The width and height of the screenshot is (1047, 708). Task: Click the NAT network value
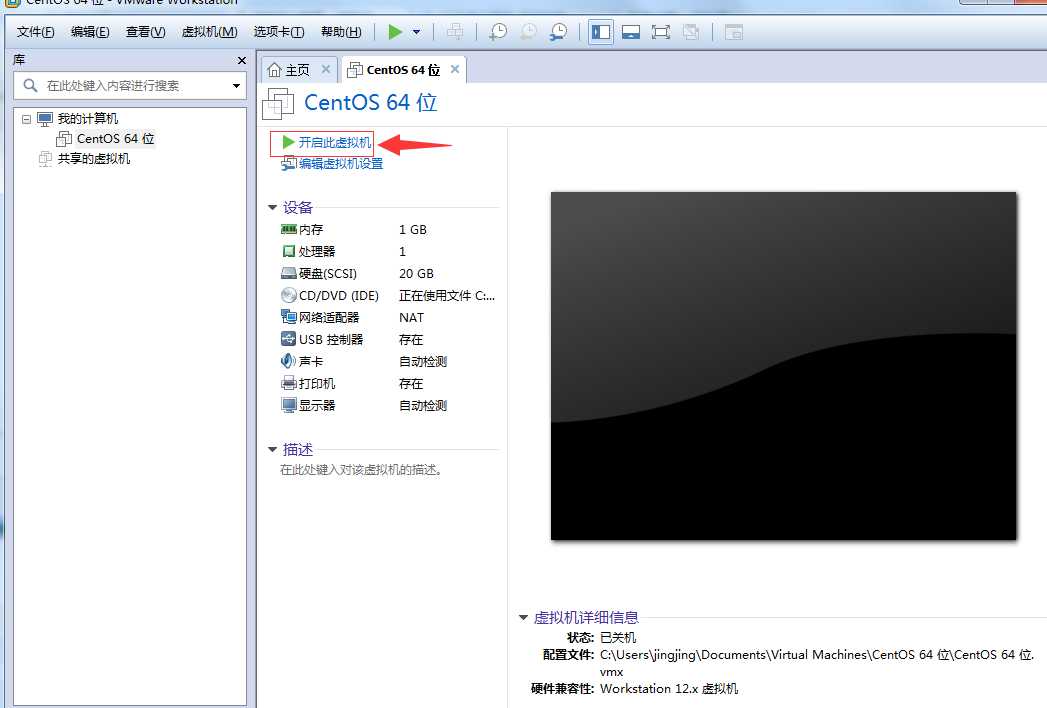click(411, 318)
